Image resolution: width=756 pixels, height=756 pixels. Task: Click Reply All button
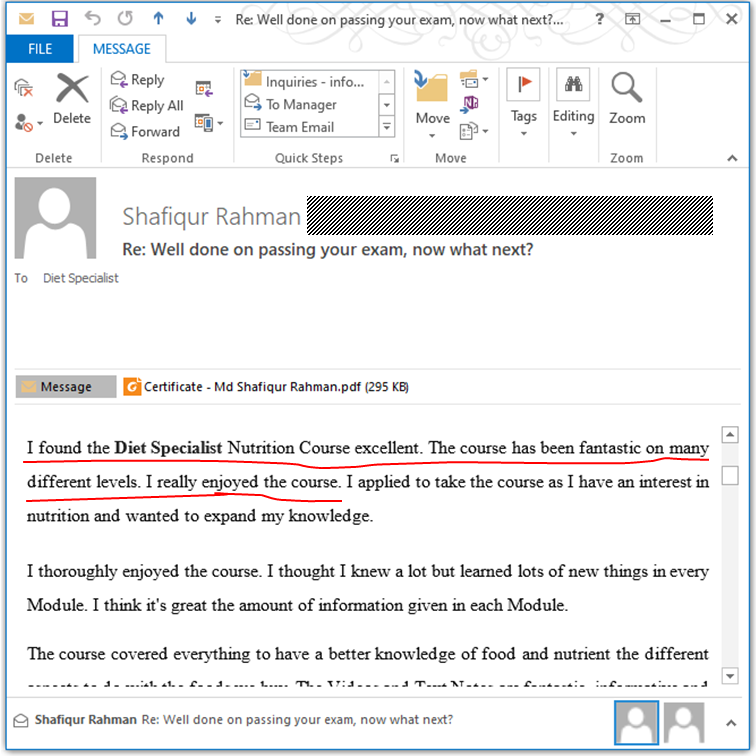[x=147, y=105]
